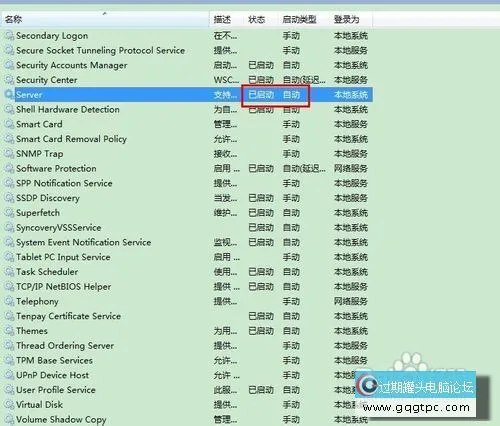Click the gear icon beside Secondary Logon
500x426 pixels.
[x=9, y=35]
